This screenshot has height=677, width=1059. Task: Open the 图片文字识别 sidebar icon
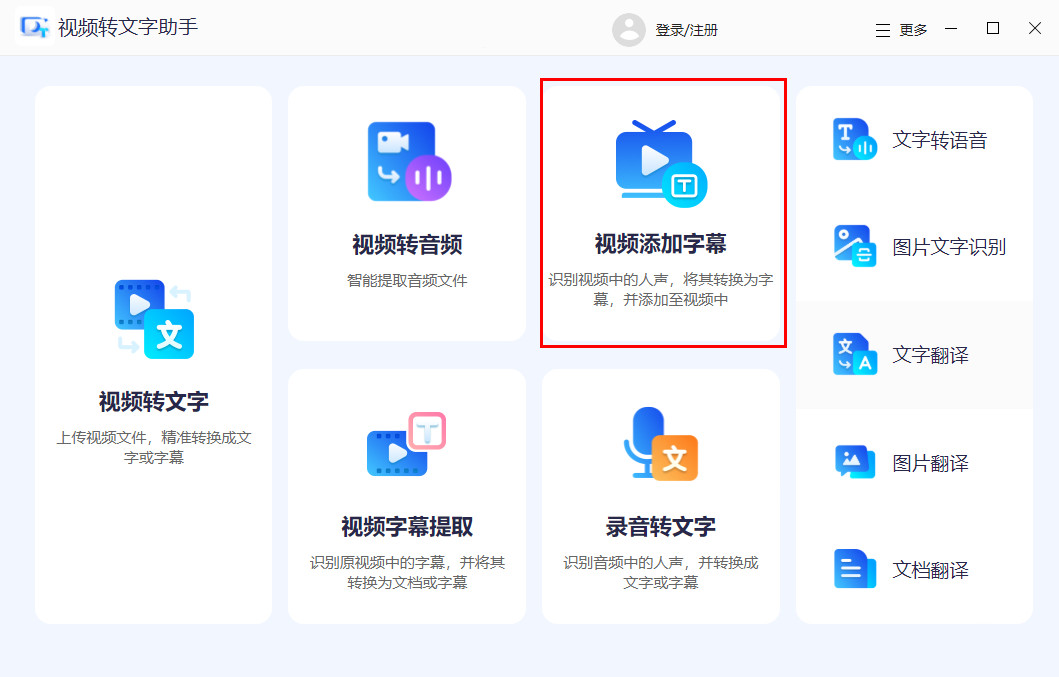(853, 247)
